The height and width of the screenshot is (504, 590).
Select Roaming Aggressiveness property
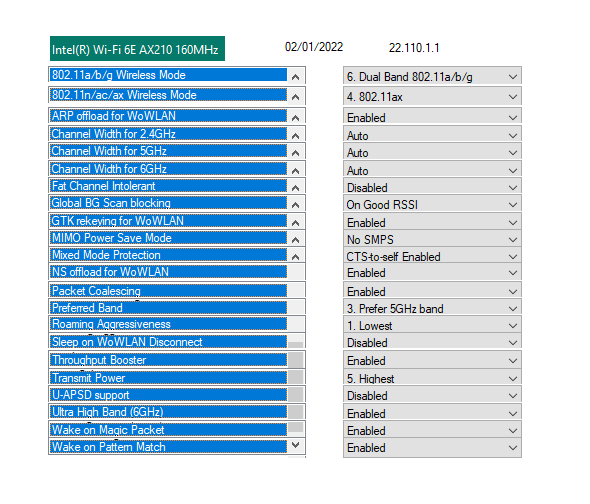[x=168, y=324]
